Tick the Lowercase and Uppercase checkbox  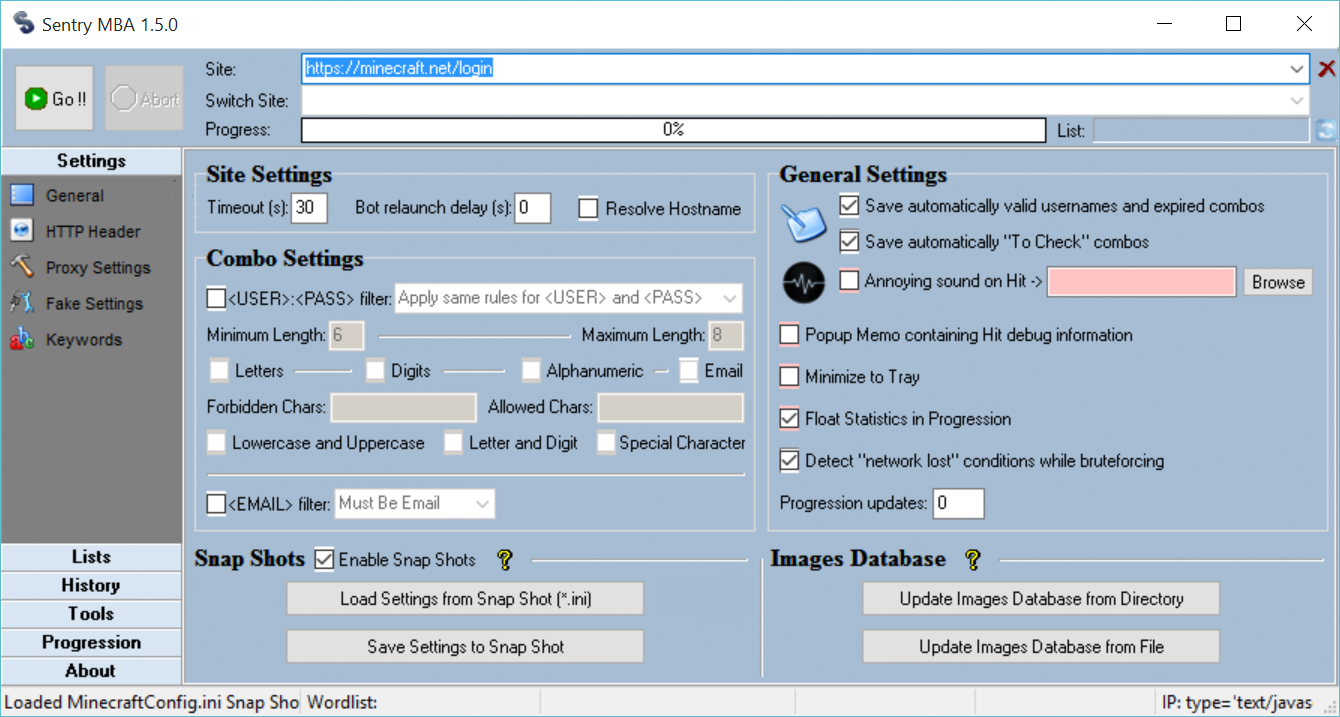pos(217,443)
